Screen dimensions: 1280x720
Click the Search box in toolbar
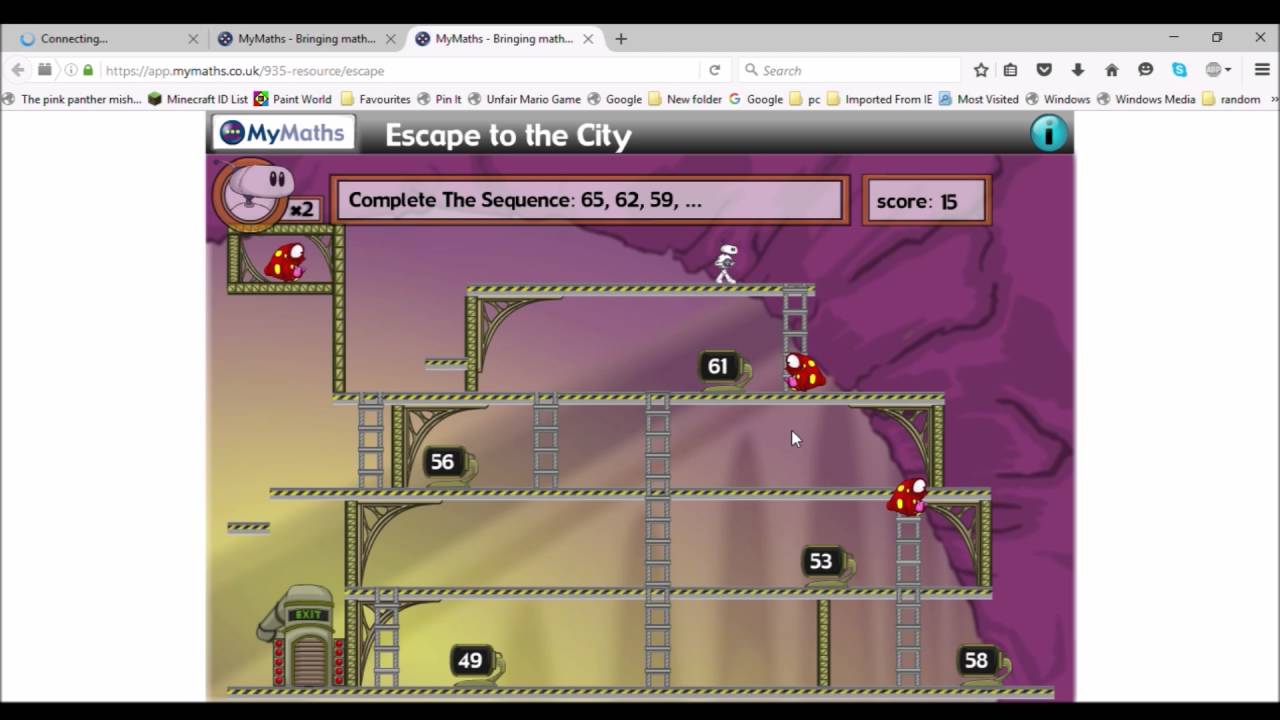tap(850, 70)
